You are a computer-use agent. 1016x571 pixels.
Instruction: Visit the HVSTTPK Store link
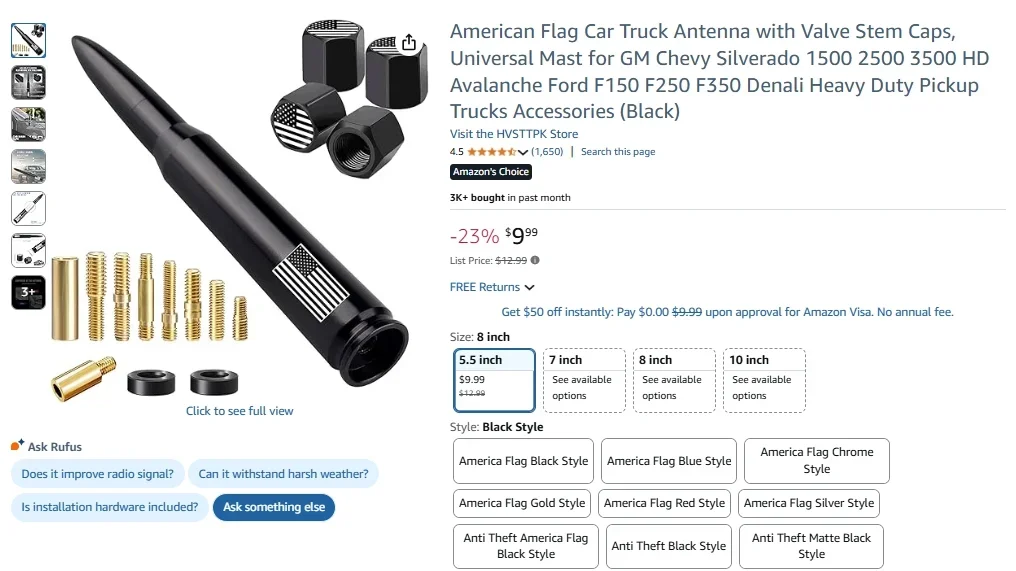(x=514, y=134)
